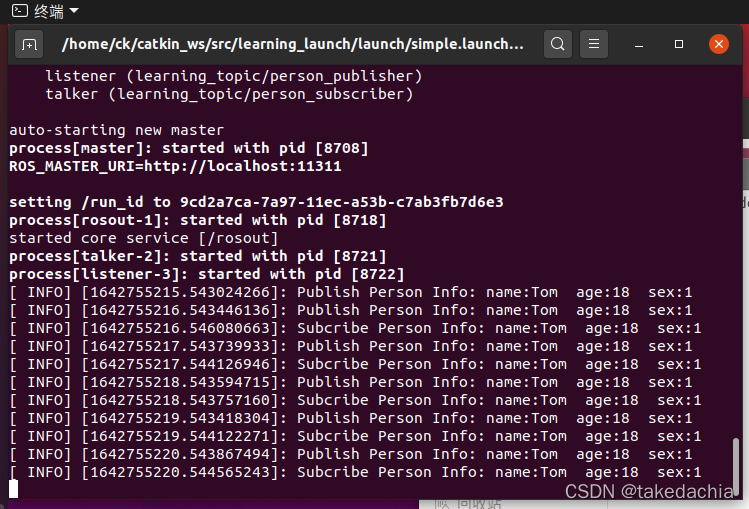Click the terminal icon in top bar
The image size is (749, 509).
(x=20, y=11)
